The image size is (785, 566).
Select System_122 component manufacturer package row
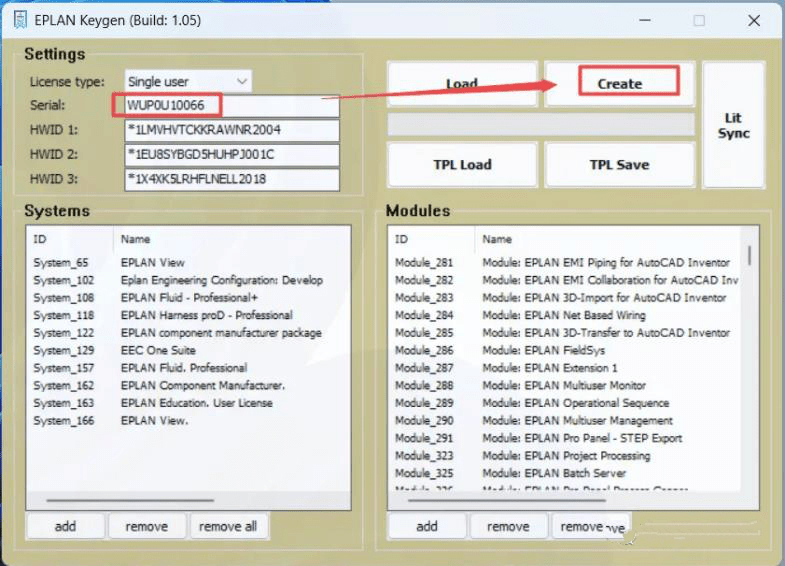(188, 333)
